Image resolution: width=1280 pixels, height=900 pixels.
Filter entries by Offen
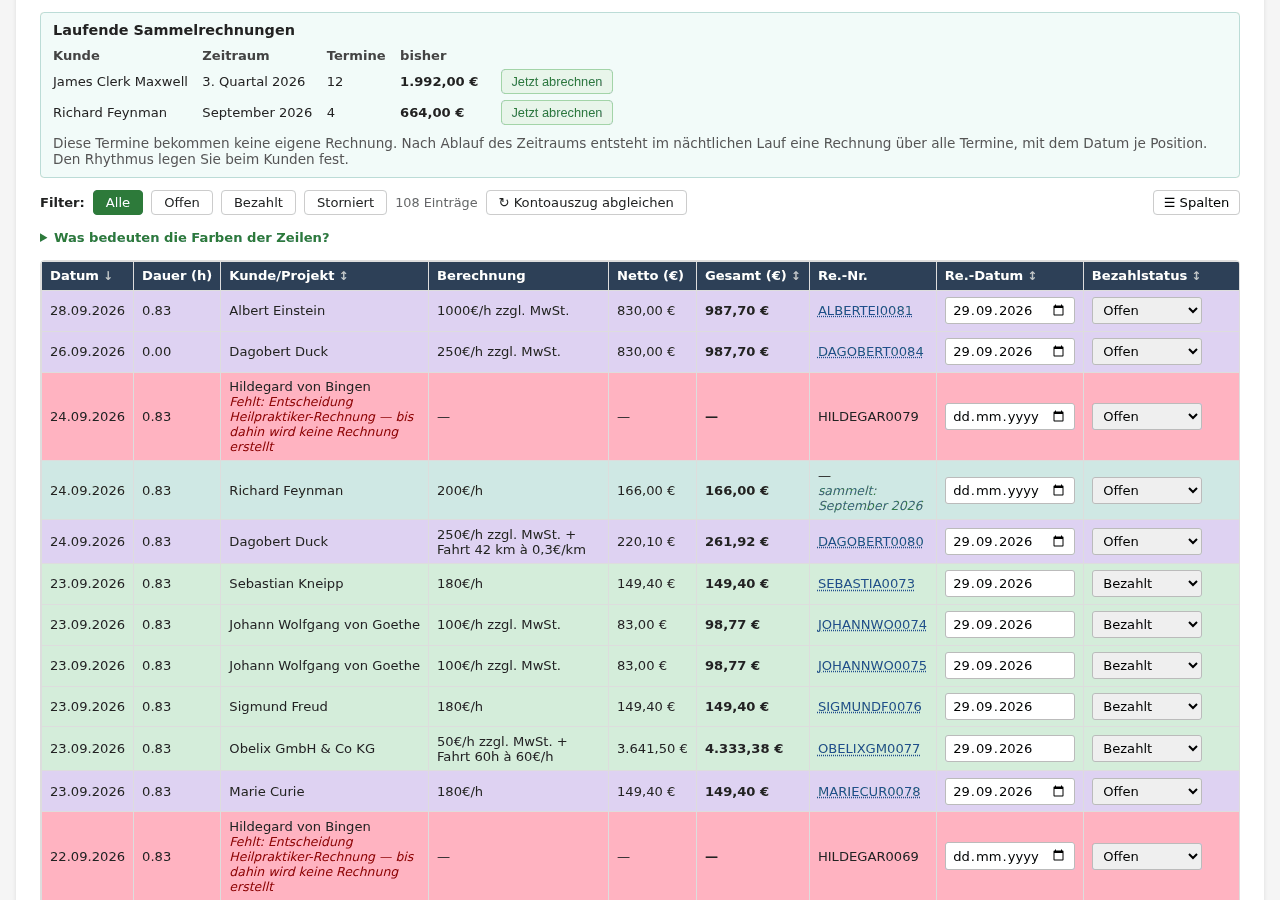tap(182, 202)
